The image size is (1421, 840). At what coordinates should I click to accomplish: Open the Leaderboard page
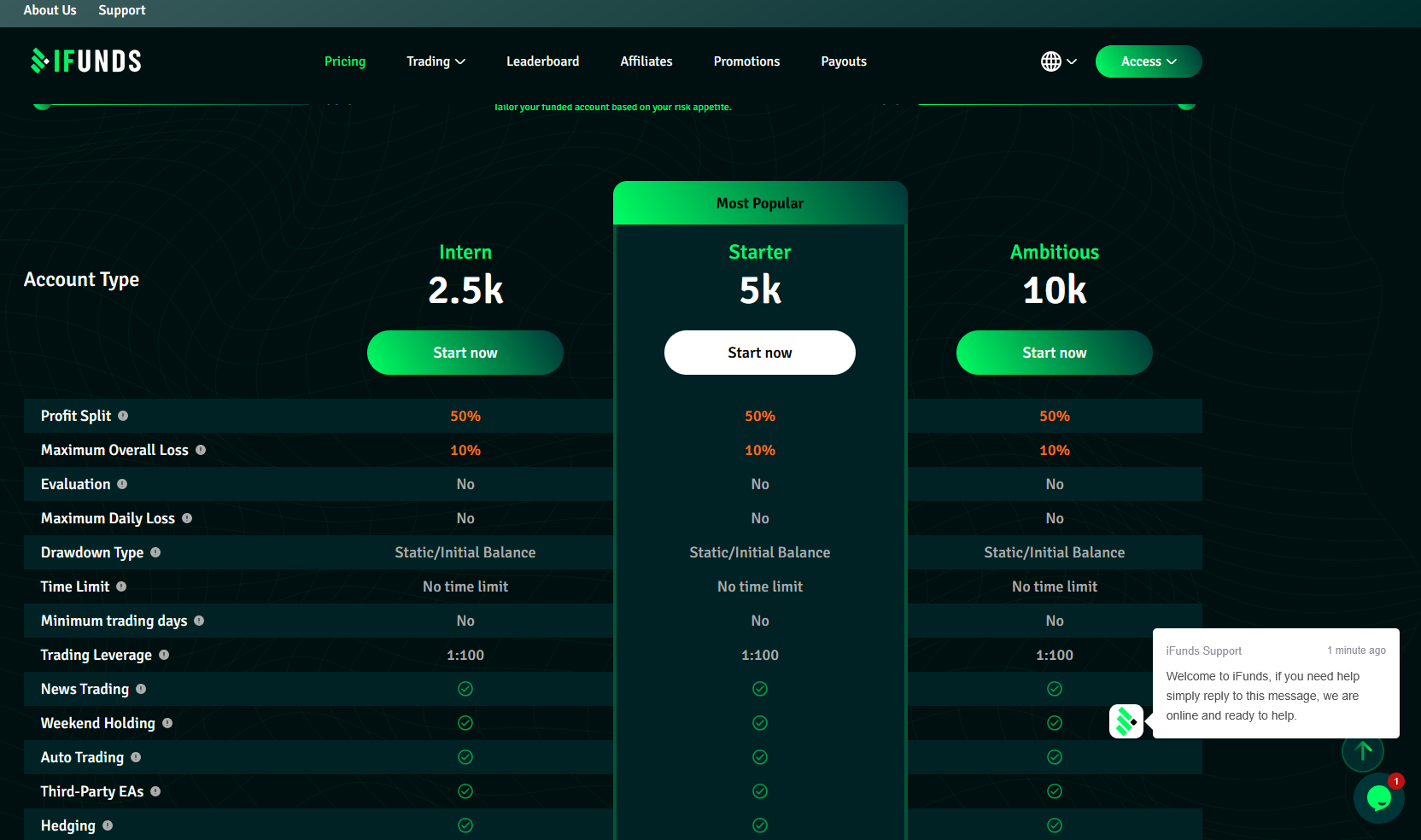542,61
